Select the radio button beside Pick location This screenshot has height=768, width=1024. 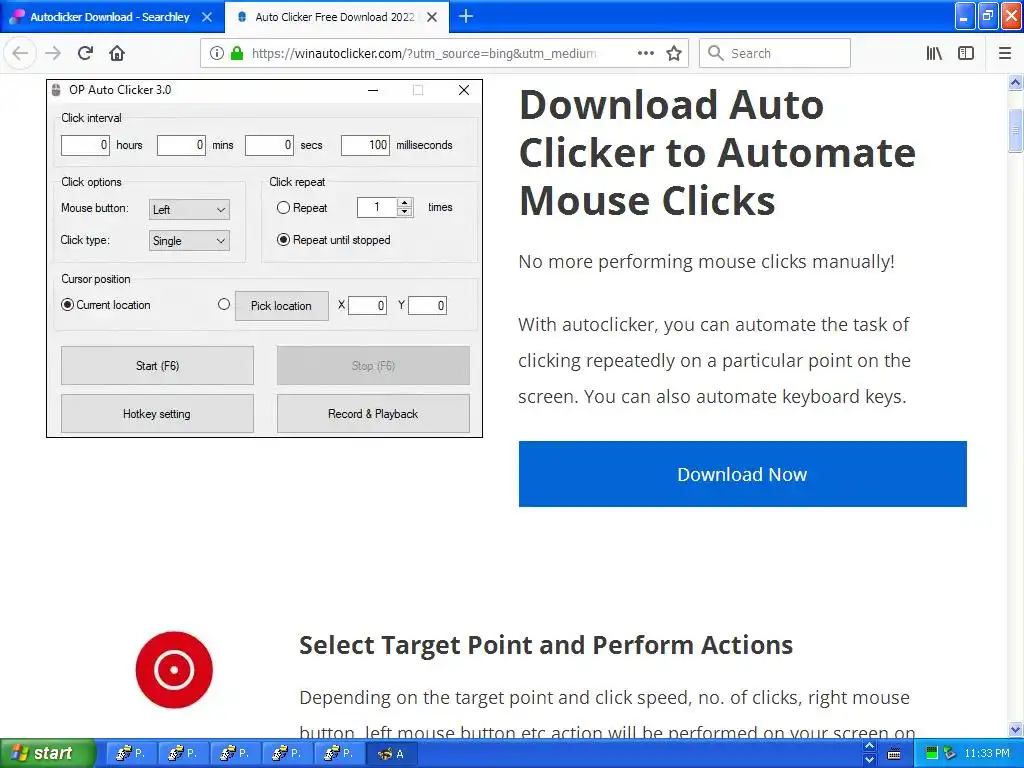(224, 304)
